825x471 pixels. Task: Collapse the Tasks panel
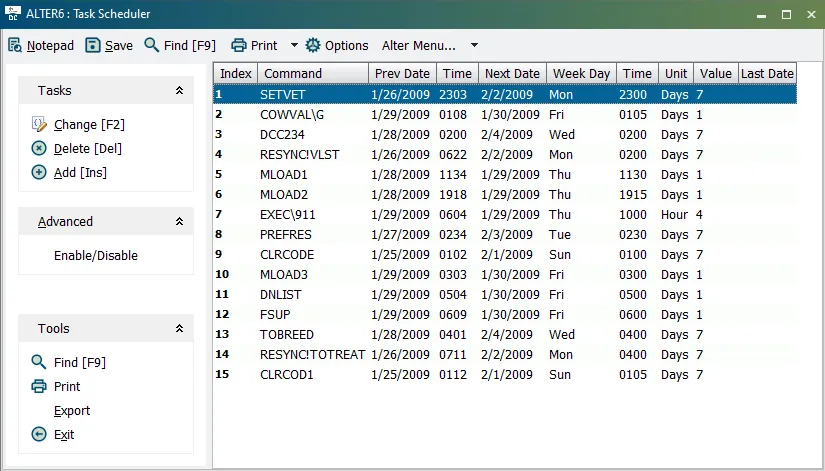[x=179, y=91]
